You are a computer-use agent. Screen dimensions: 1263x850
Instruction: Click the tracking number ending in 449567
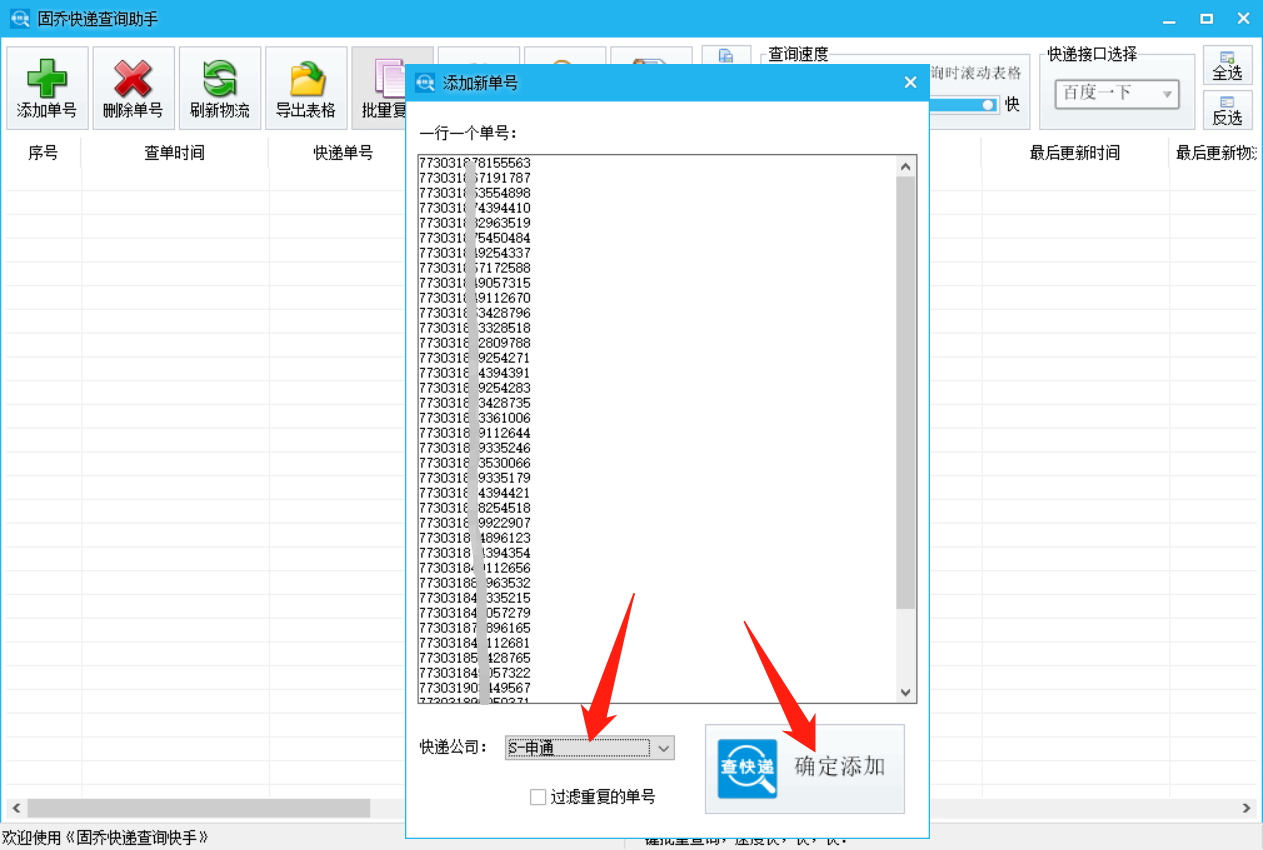click(474, 688)
